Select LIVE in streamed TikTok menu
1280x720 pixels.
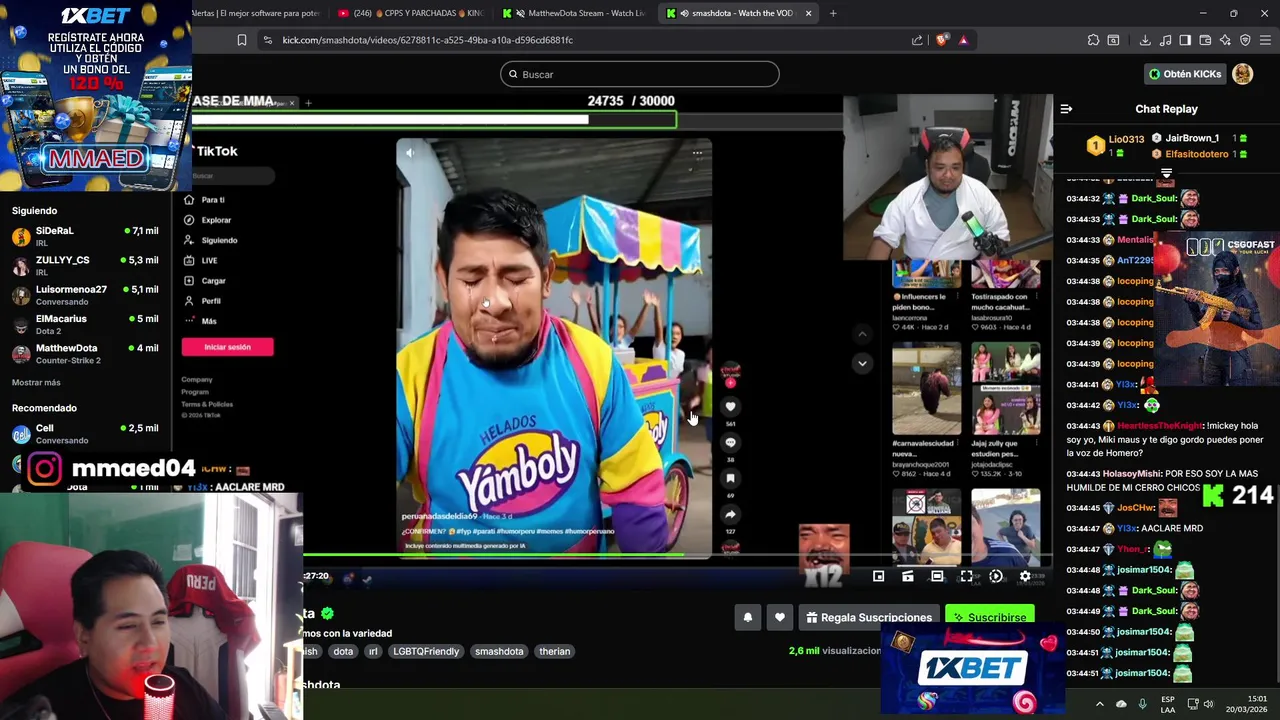(x=201, y=260)
